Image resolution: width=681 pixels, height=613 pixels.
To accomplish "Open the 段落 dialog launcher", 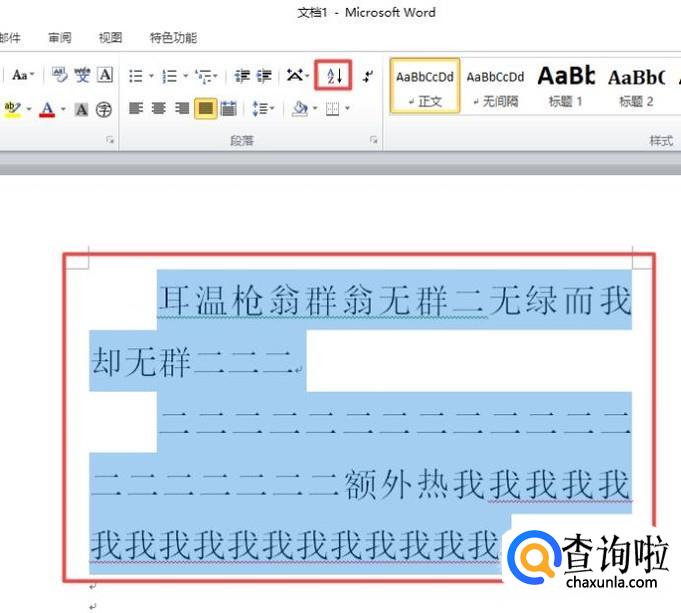I will 374,141.
